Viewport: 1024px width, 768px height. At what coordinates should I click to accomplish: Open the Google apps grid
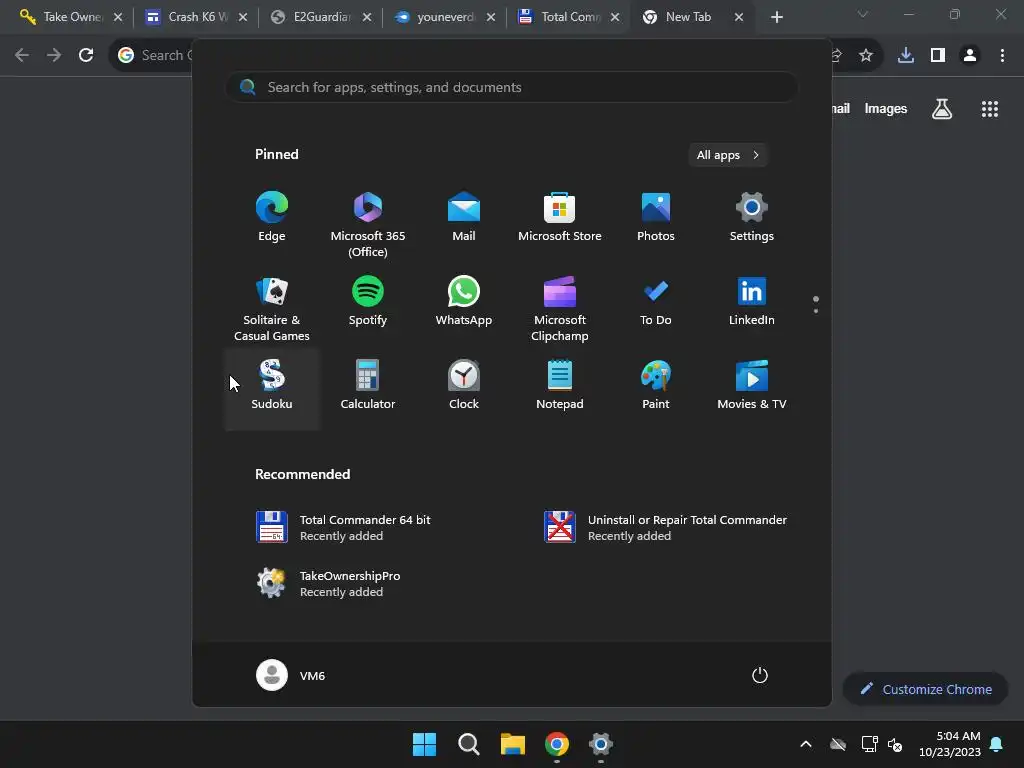pos(990,109)
